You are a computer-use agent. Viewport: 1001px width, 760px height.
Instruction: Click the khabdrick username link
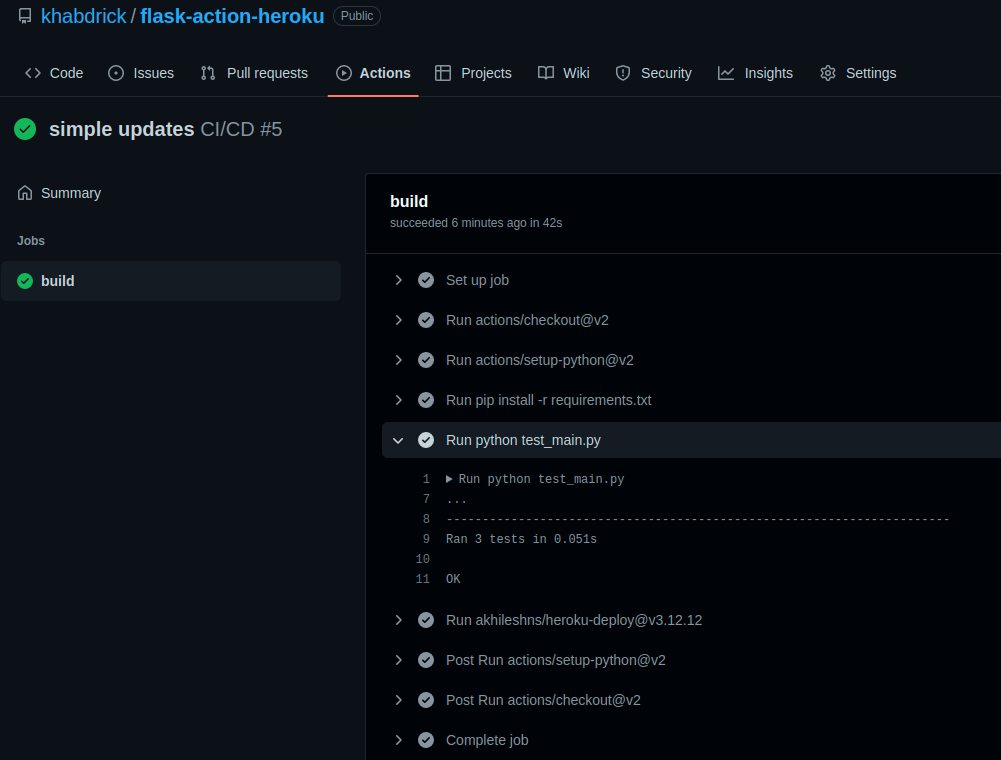[84, 16]
